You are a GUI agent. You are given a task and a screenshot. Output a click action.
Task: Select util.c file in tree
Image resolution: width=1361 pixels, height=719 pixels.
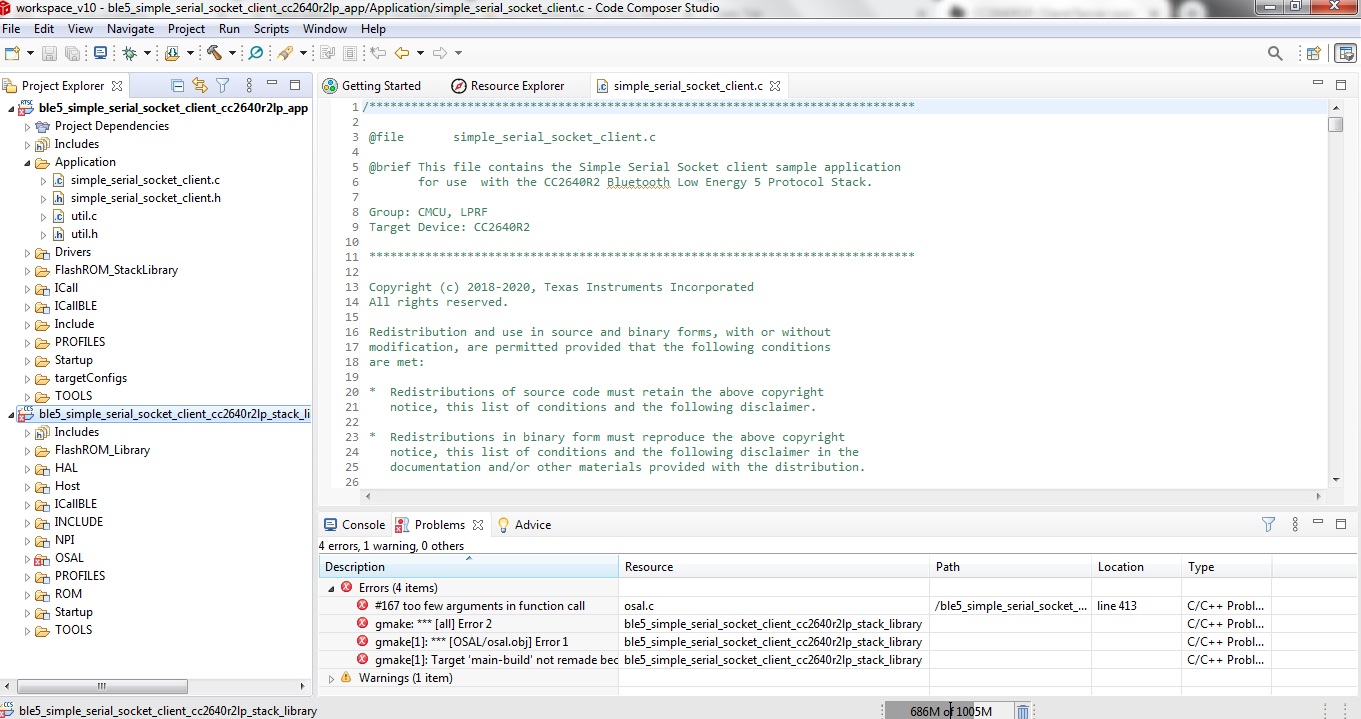click(x=84, y=216)
